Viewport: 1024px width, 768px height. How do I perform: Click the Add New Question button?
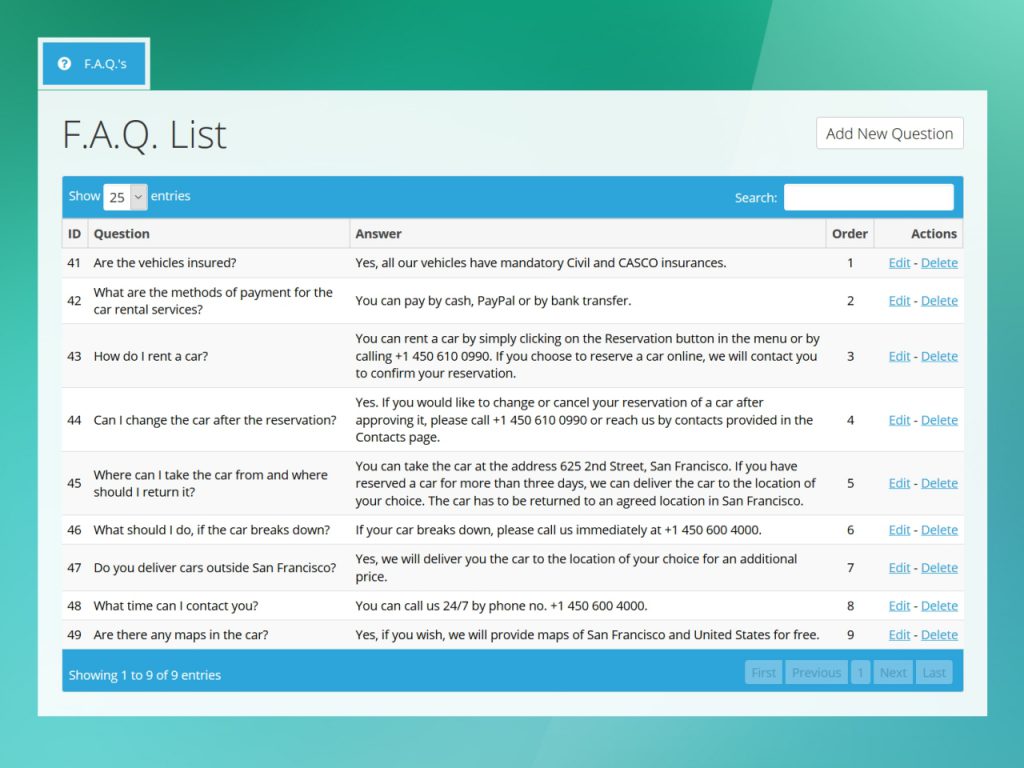click(x=889, y=134)
